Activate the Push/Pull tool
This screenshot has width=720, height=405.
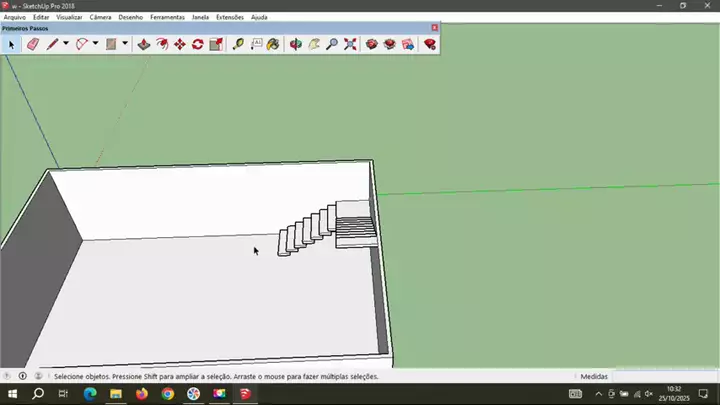(143, 44)
